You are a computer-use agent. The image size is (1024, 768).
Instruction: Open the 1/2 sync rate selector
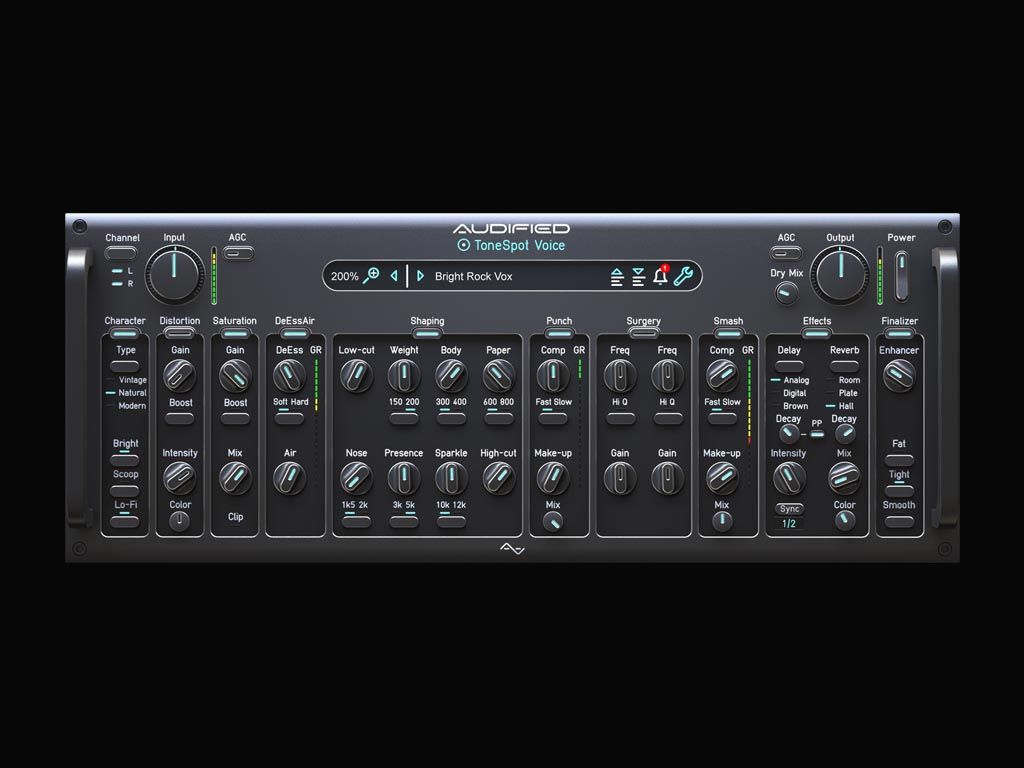pos(789,524)
